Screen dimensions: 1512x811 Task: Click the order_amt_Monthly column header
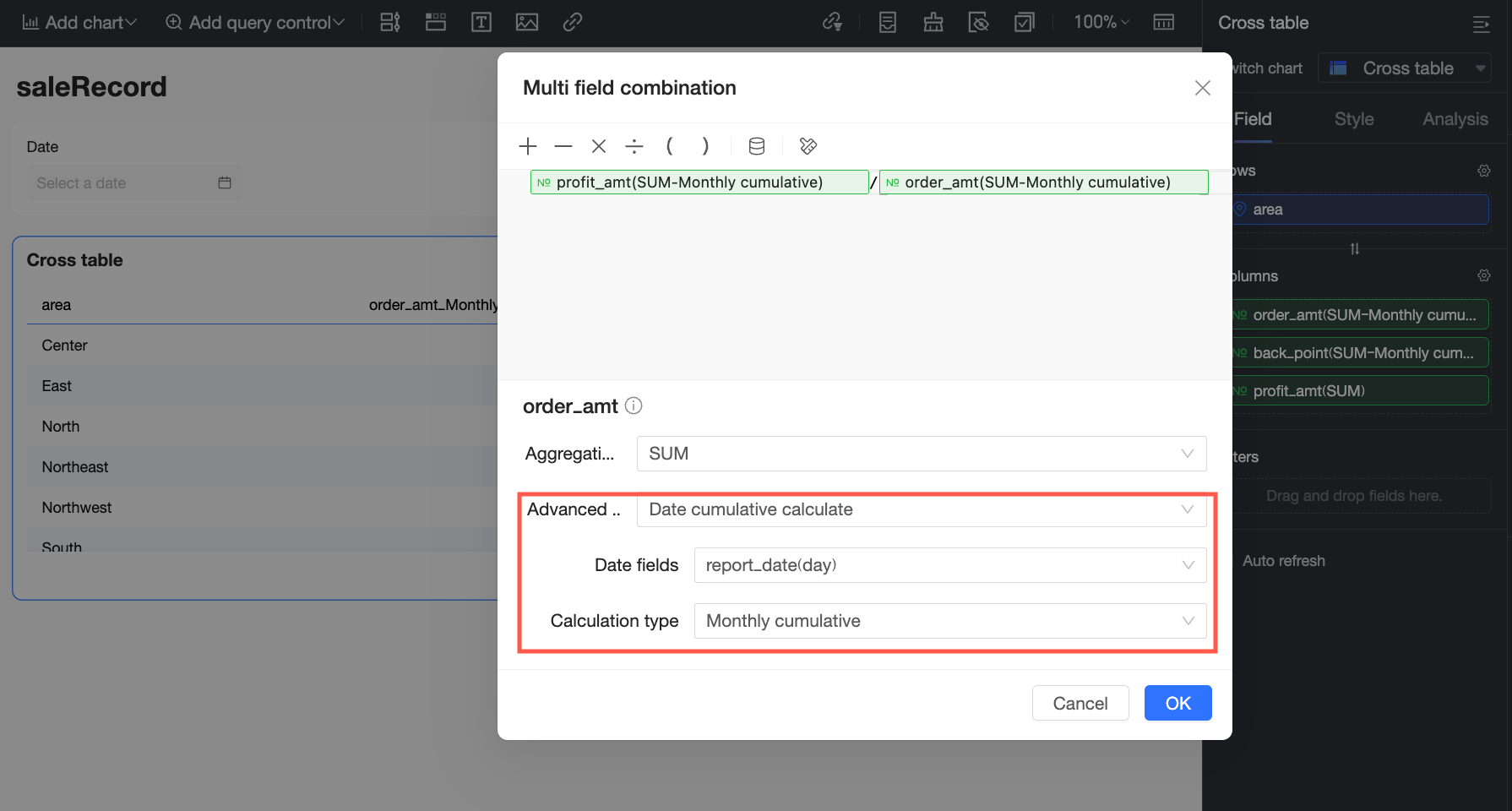[433, 305]
